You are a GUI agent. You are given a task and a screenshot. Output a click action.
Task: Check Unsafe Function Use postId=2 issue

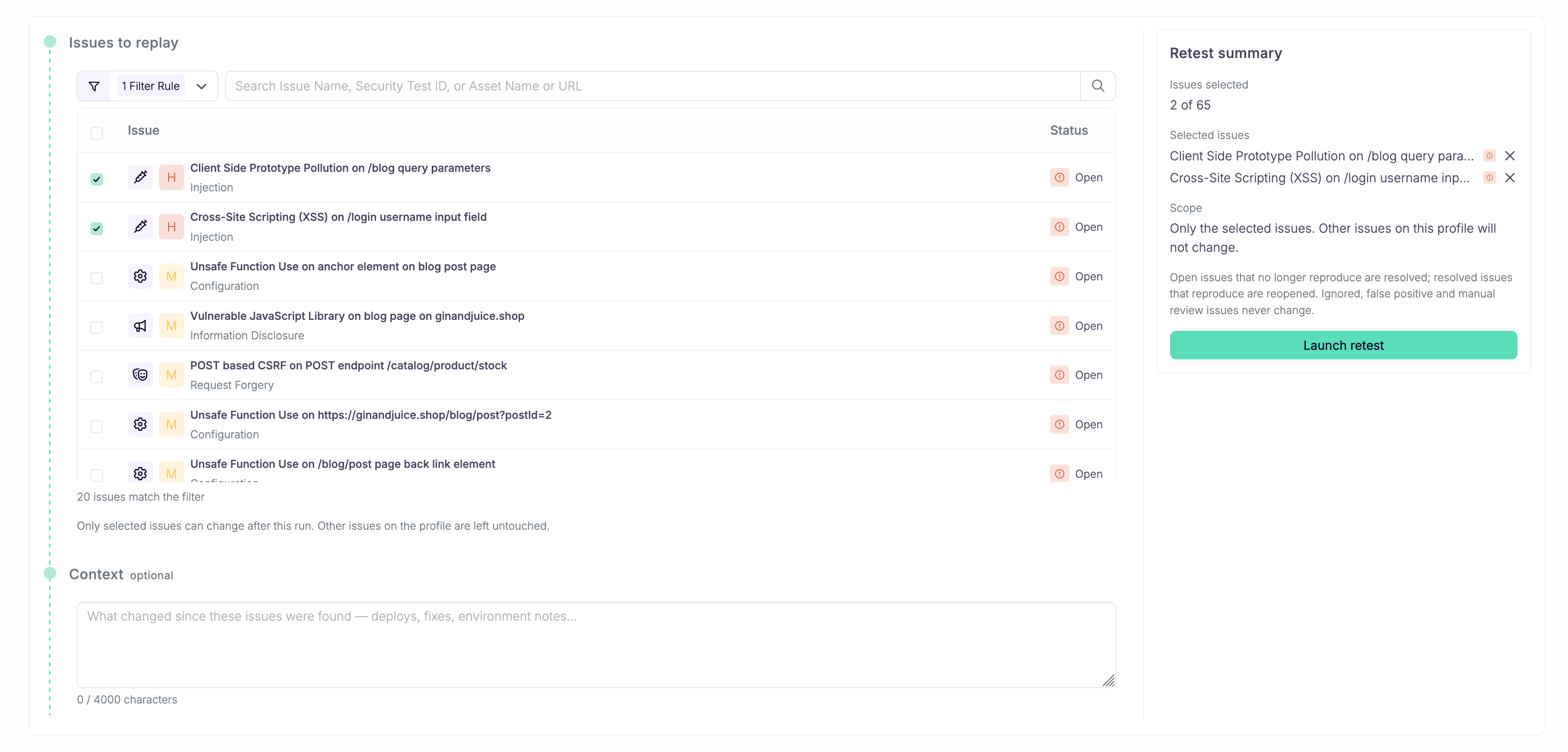pos(96,426)
